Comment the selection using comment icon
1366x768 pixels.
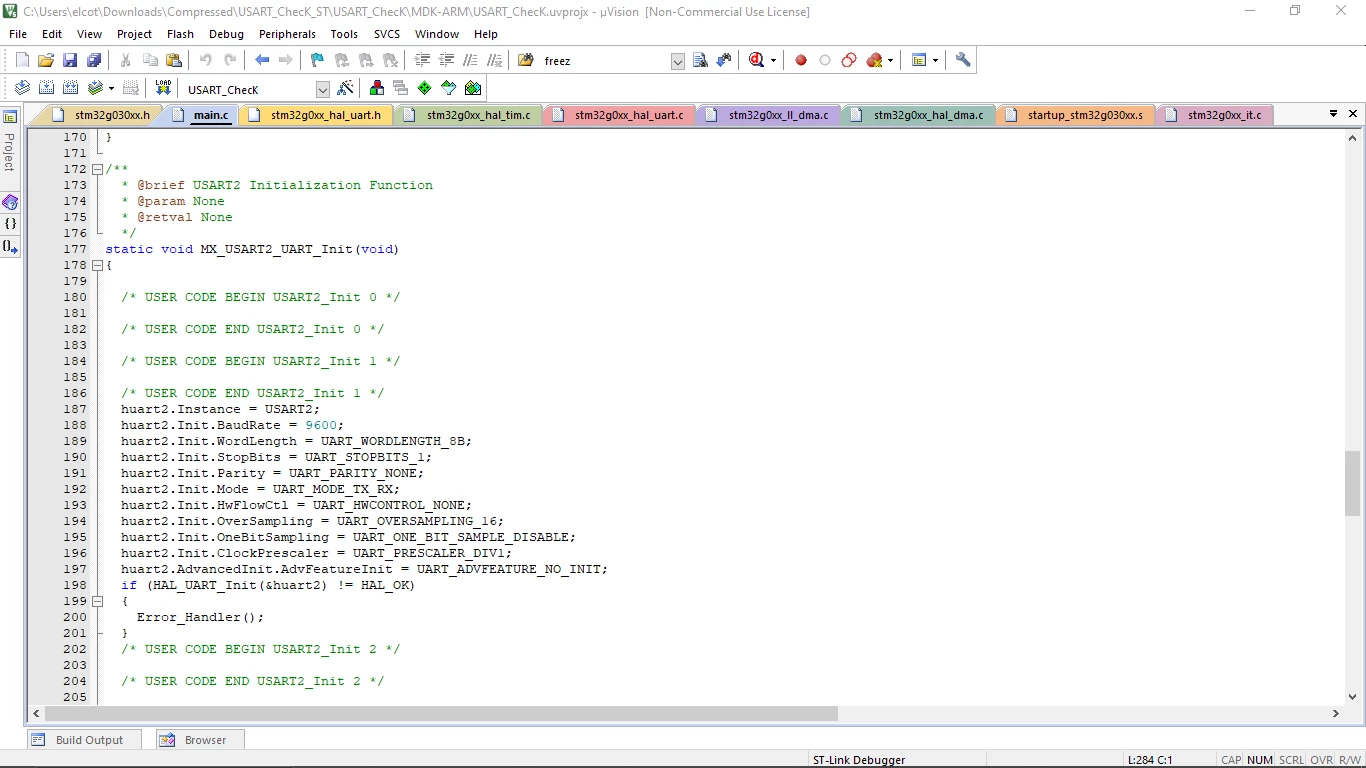pos(470,60)
